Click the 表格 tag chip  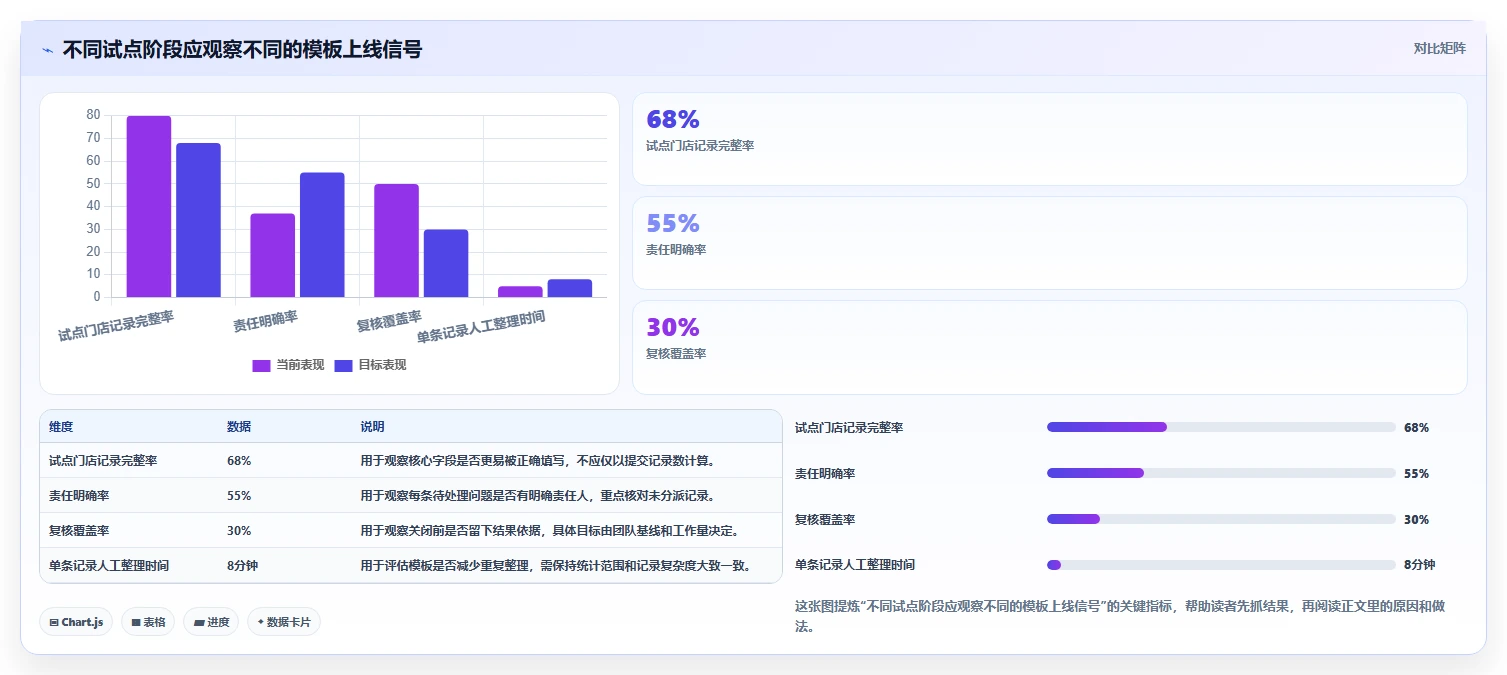pos(148,622)
